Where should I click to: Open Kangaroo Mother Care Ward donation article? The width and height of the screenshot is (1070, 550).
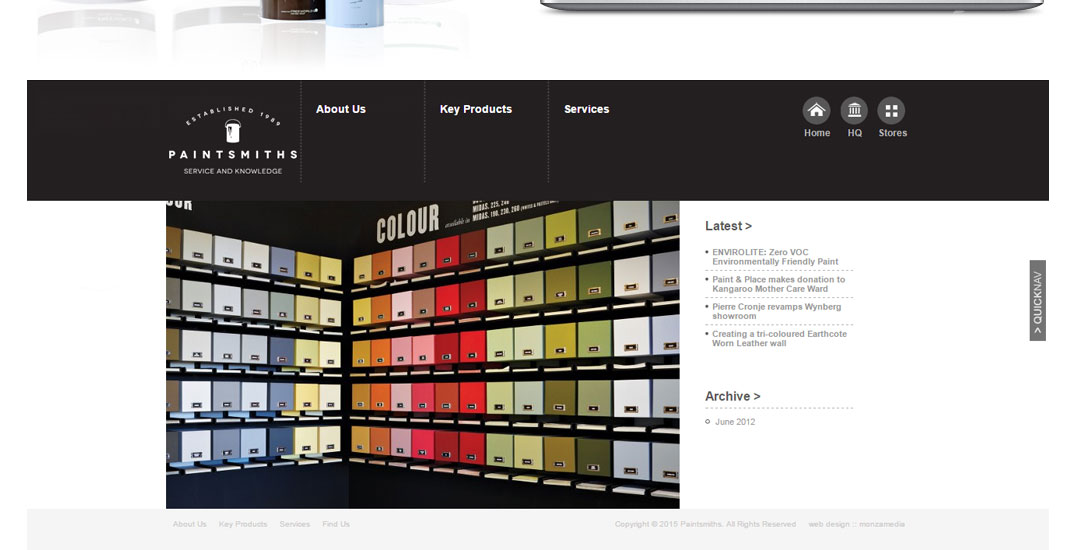click(778, 284)
